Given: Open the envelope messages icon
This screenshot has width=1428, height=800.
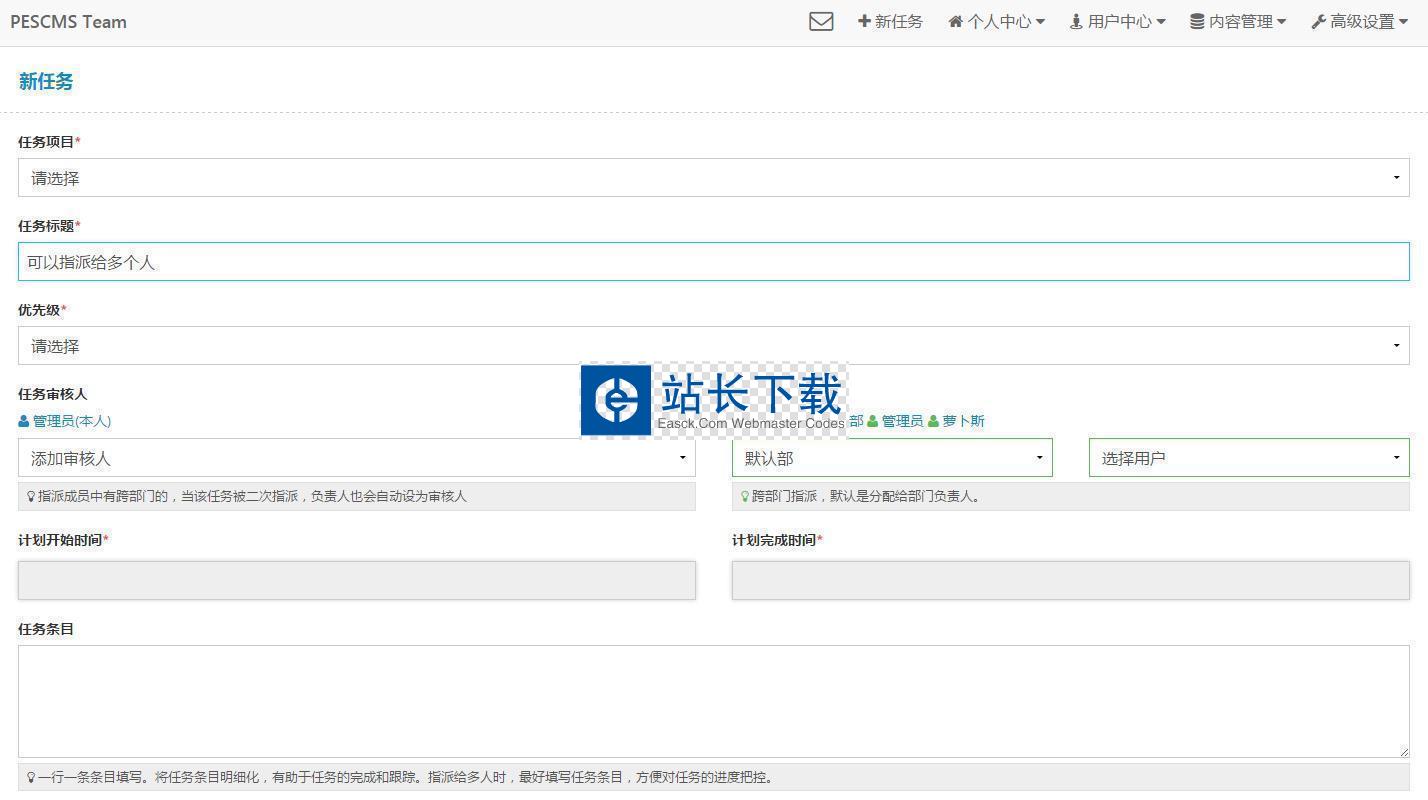Looking at the screenshot, I should [x=821, y=21].
